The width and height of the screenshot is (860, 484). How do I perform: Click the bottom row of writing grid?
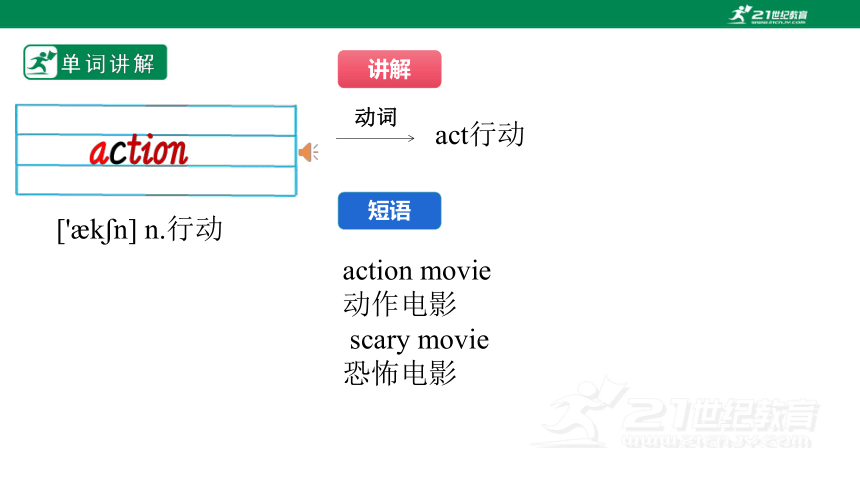tap(156, 180)
